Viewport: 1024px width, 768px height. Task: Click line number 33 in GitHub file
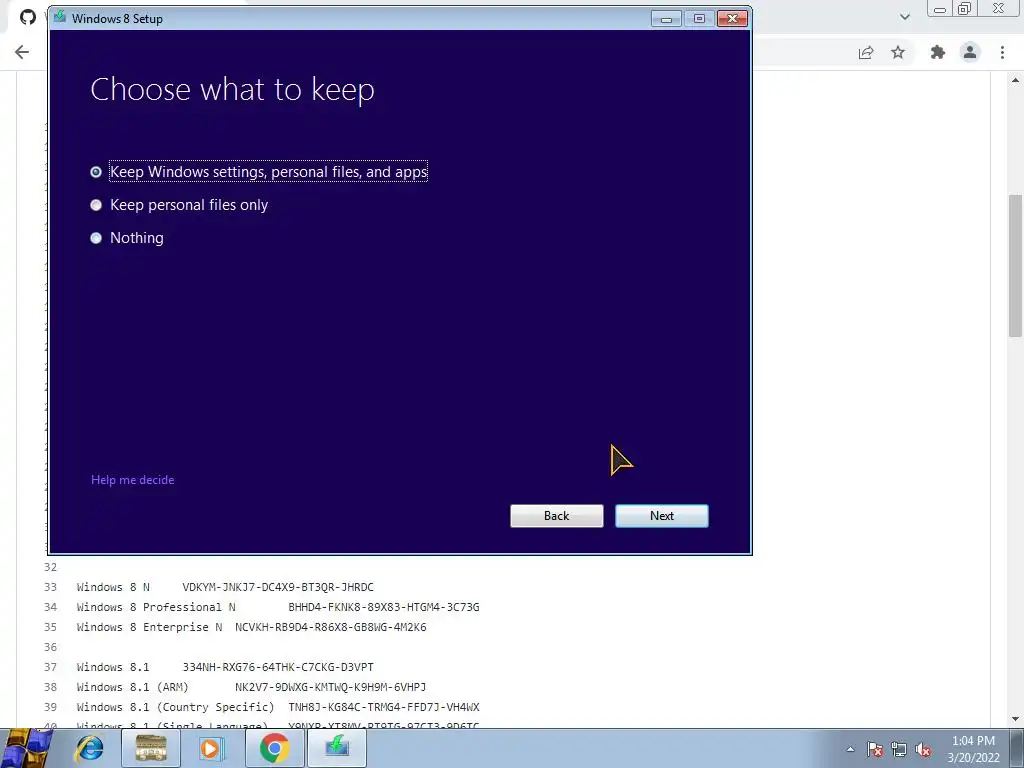[x=50, y=587]
